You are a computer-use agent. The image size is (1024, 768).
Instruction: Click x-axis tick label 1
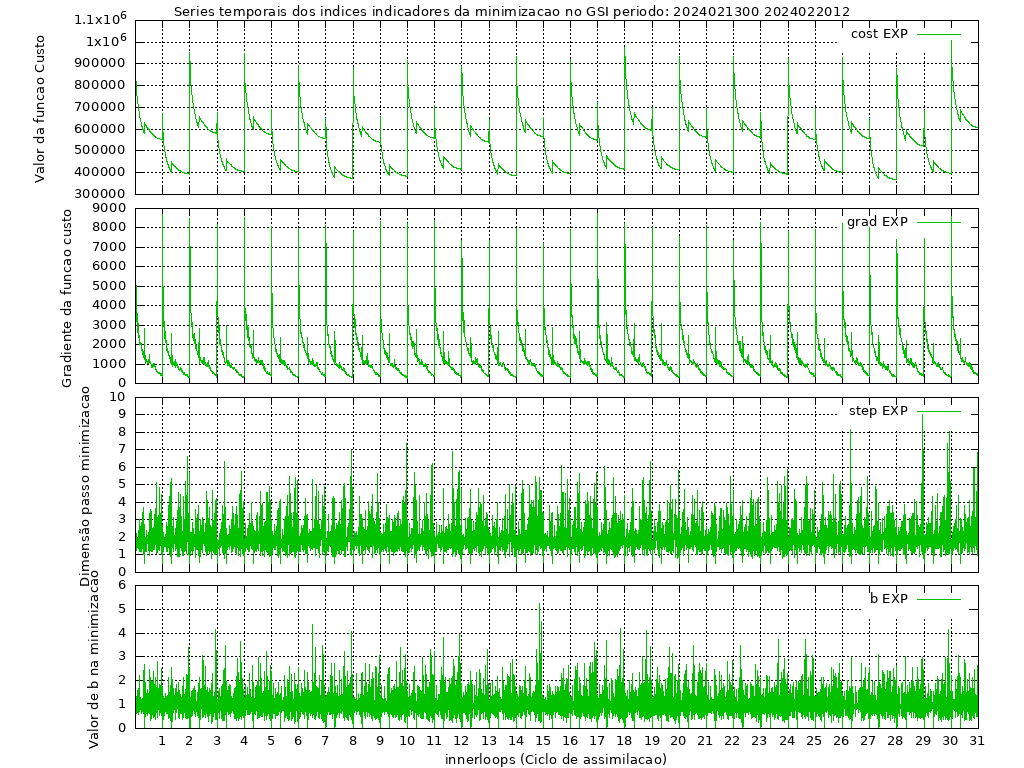click(x=162, y=741)
